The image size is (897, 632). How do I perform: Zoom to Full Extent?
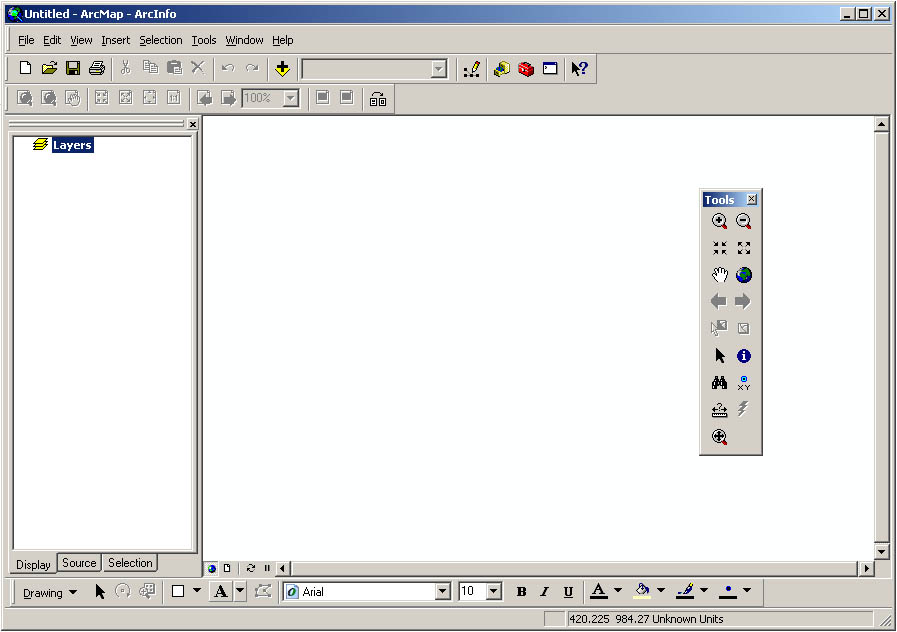coord(743,274)
